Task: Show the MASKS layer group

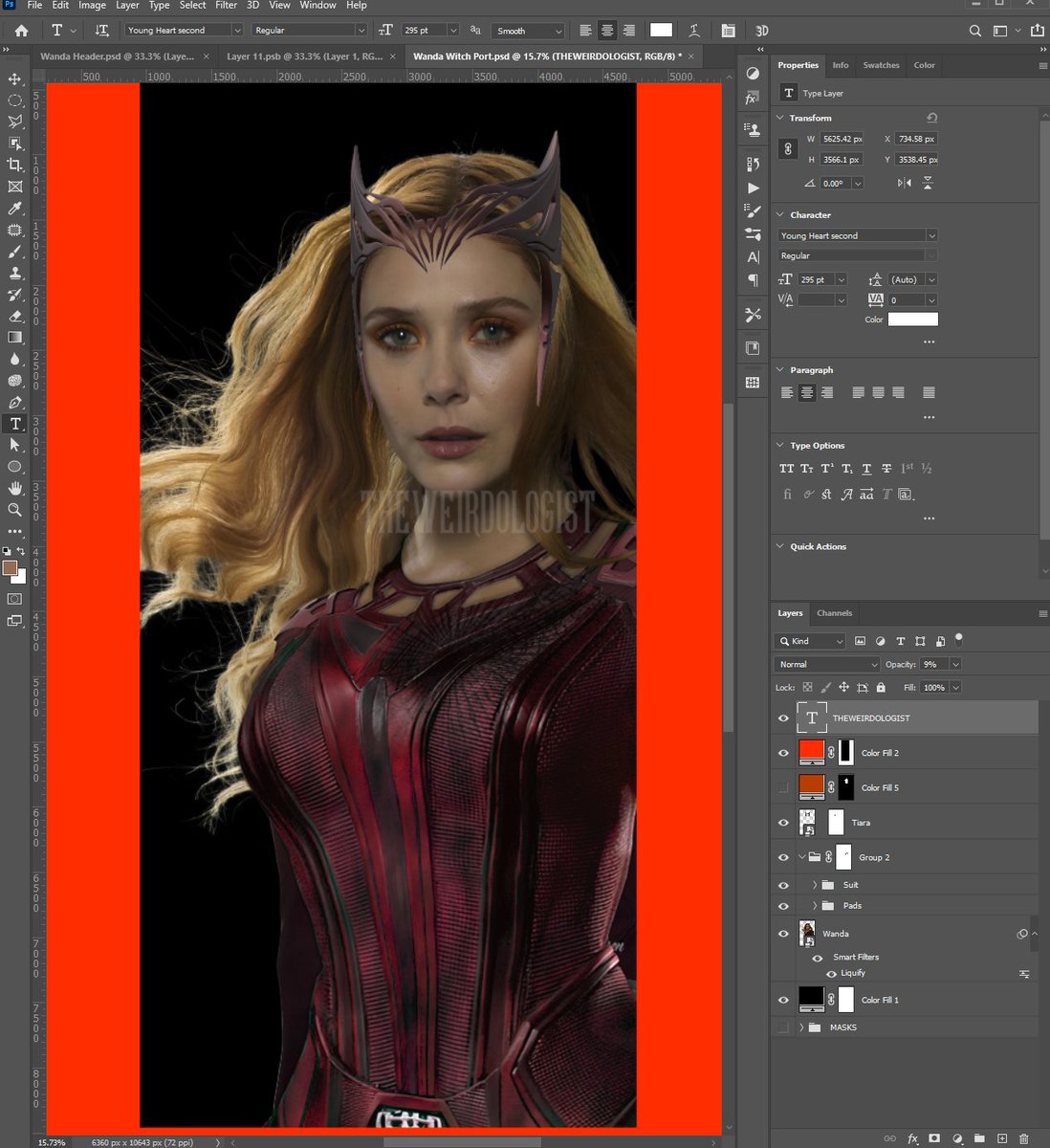Action: tap(783, 1027)
